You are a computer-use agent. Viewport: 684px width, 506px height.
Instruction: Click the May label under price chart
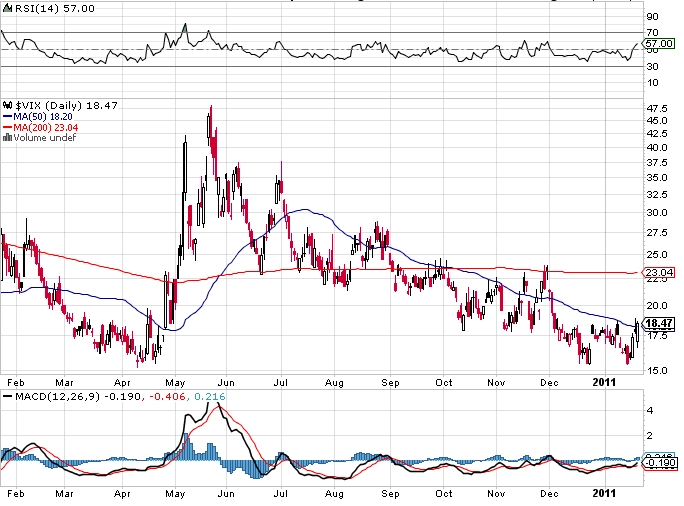[175, 383]
